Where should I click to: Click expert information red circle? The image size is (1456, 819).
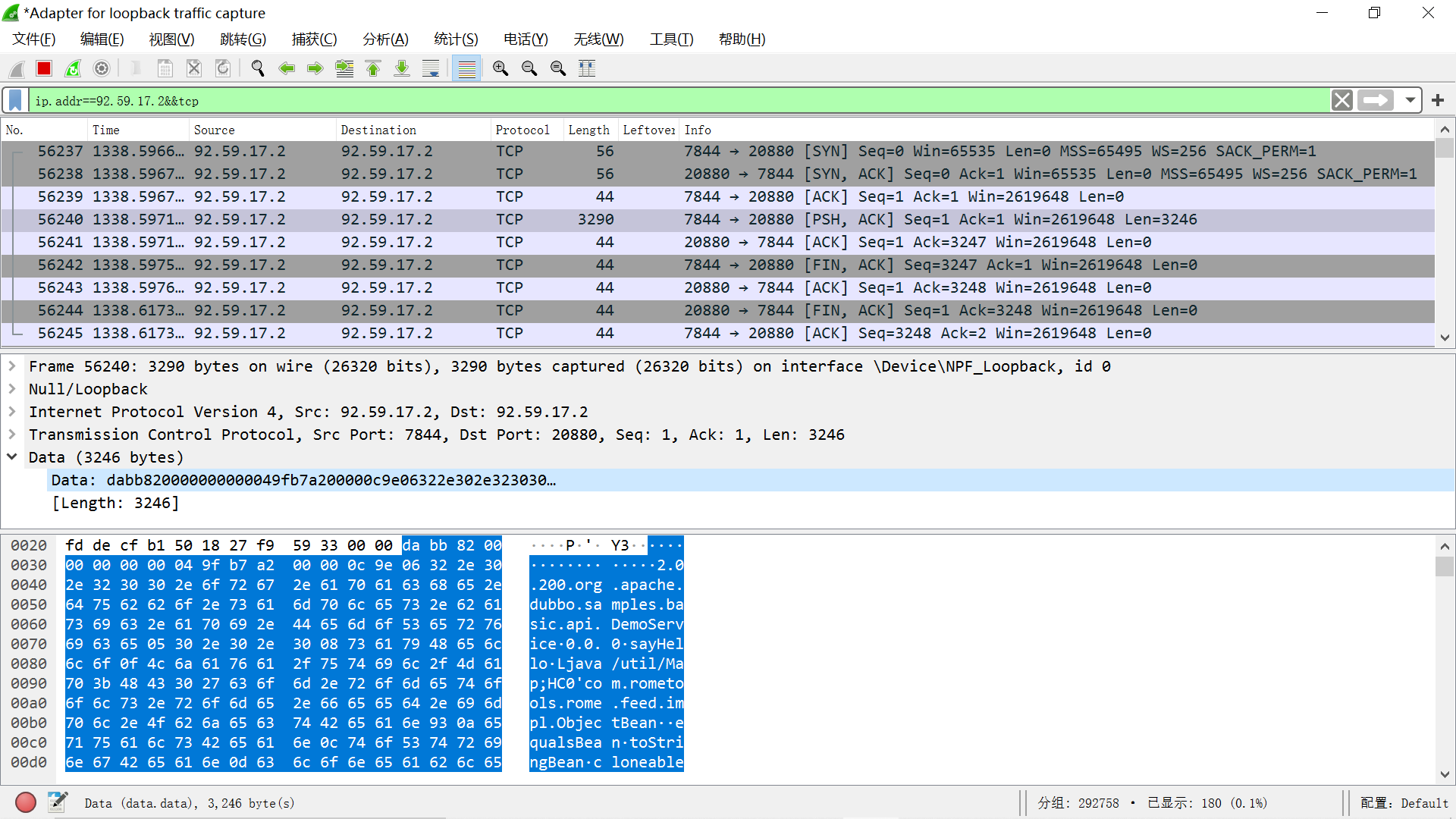pos(26,802)
